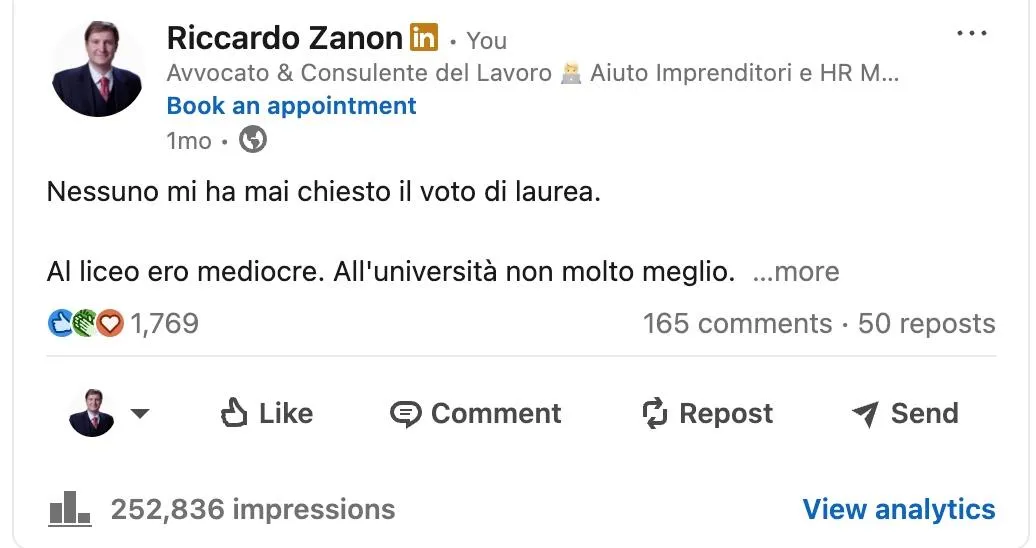View the 165 comments on the post
This screenshot has height=548, width=1036.
pos(737,324)
